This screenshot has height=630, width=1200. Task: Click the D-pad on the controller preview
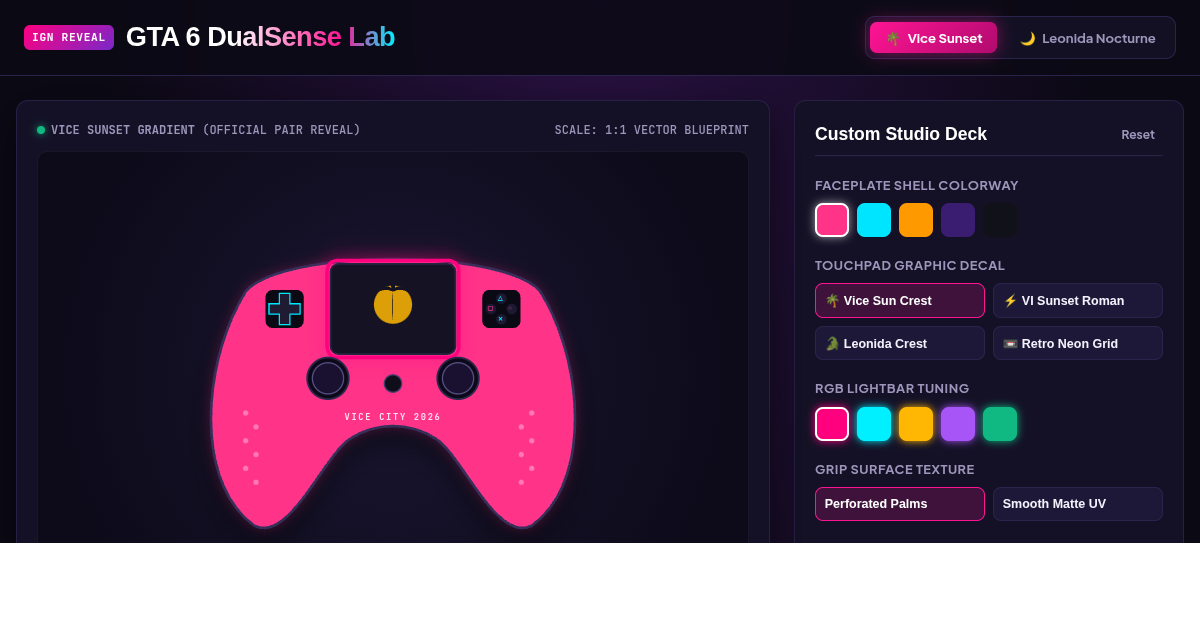click(x=284, y=309)
